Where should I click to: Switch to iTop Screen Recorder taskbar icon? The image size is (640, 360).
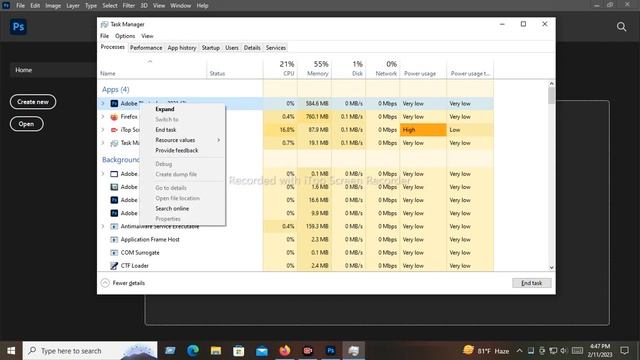308,351
